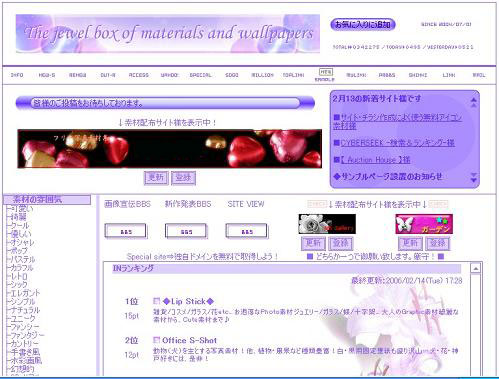
Task: Open the Office S-Shot ranking link
Action: tap(189, 340)
